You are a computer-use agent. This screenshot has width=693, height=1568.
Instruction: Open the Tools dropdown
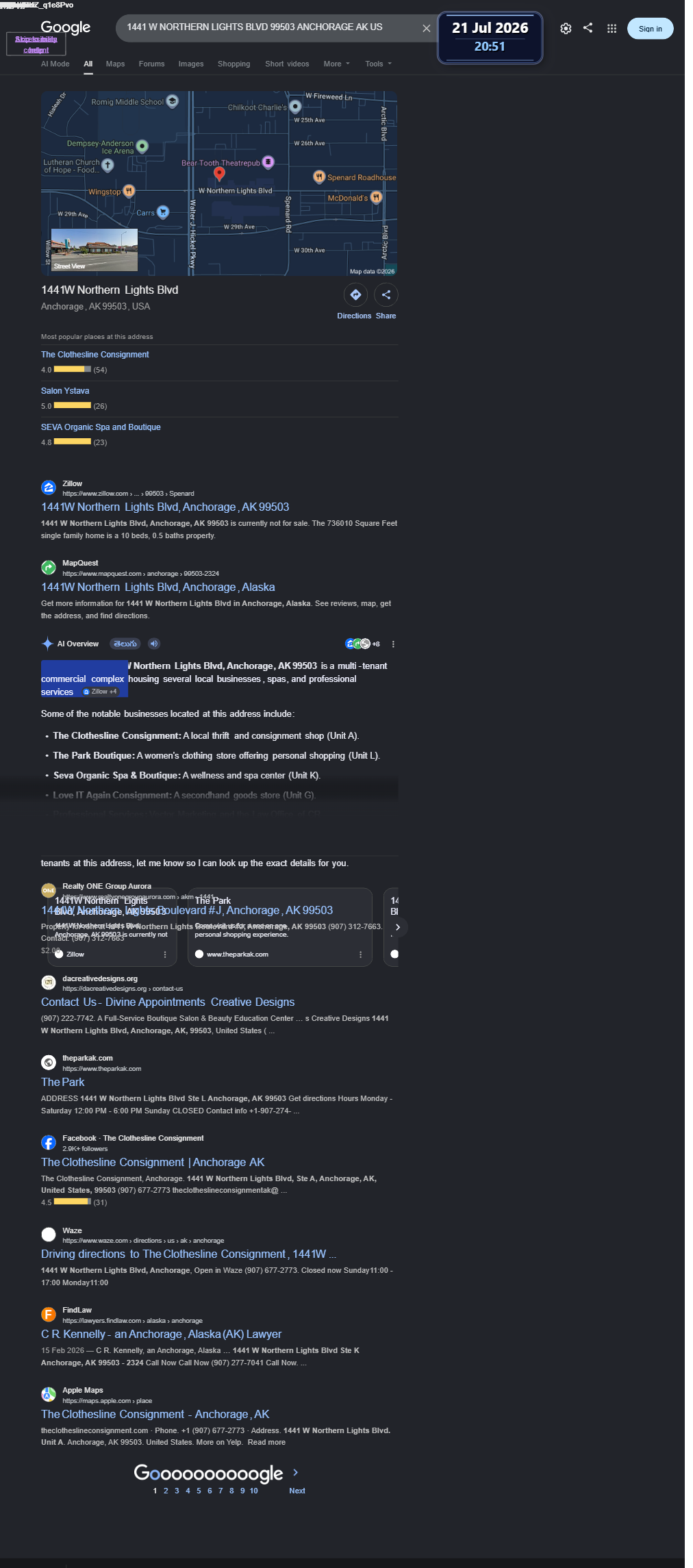[379, 64]
